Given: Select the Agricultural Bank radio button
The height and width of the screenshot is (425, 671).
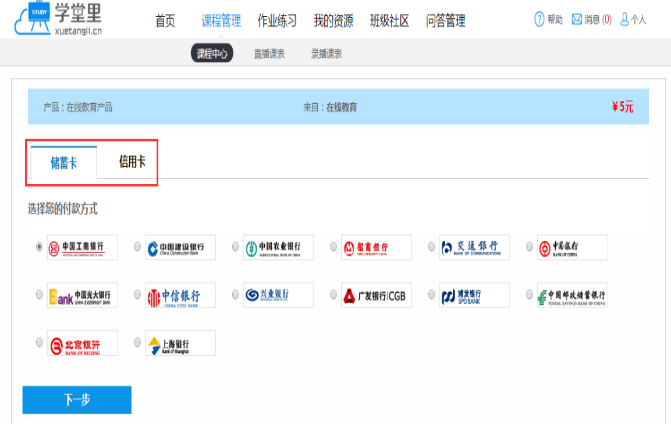Looking at the screenshot, I should click(x=235, y=247).
